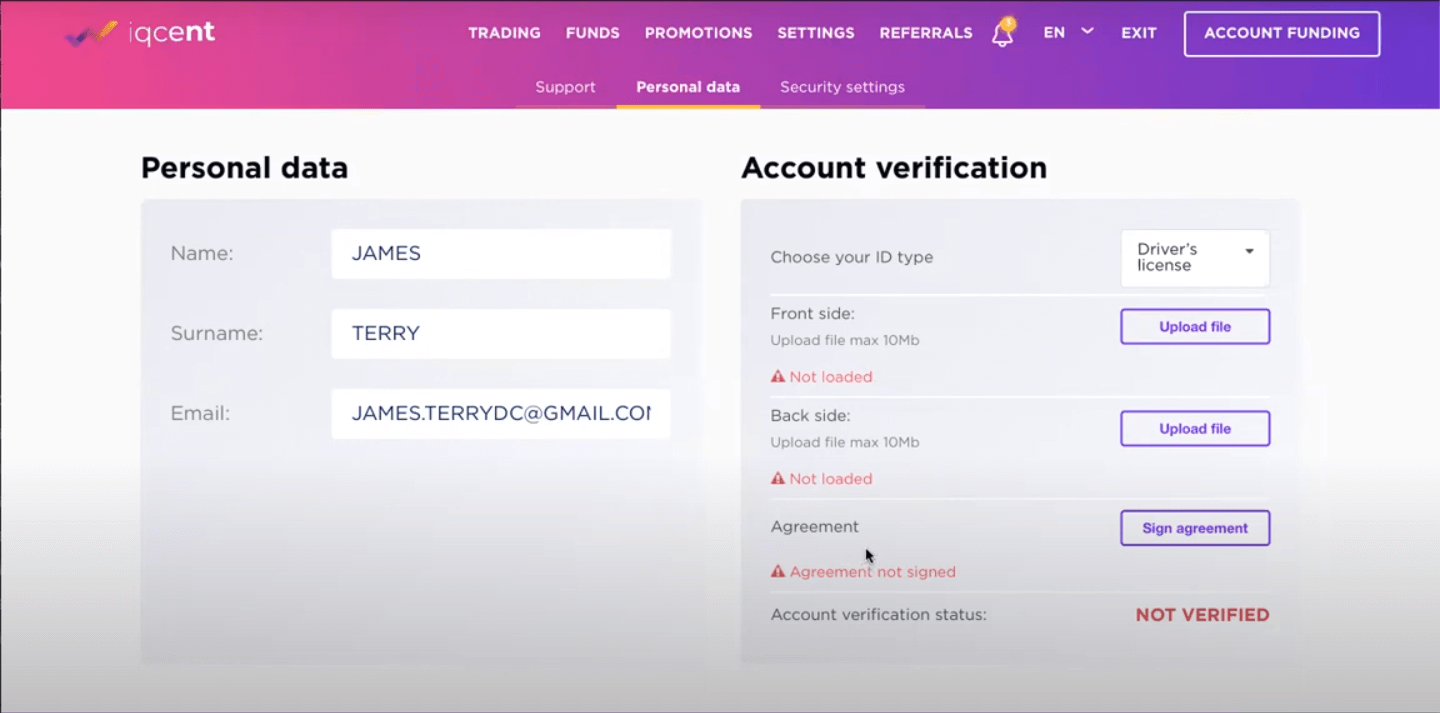The image size is (1440, 713).
Task: Switch to the Support tab
Action: tap(565, 87)
